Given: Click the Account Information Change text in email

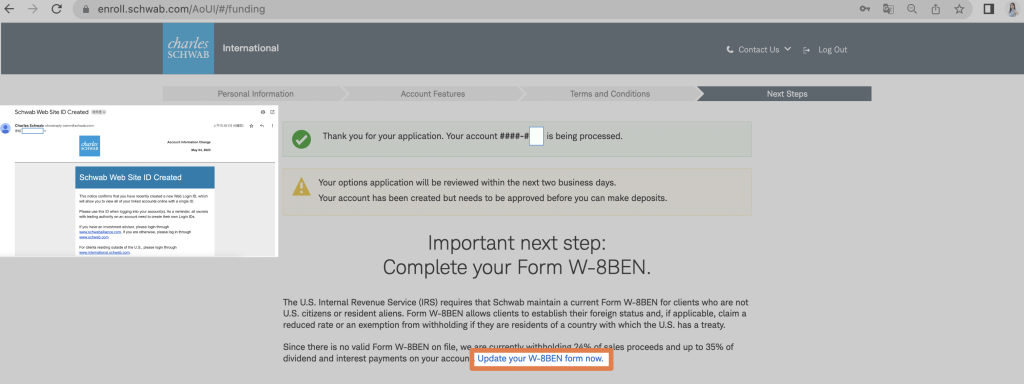Looking at the screenshot, I should [x=189, y=142].
